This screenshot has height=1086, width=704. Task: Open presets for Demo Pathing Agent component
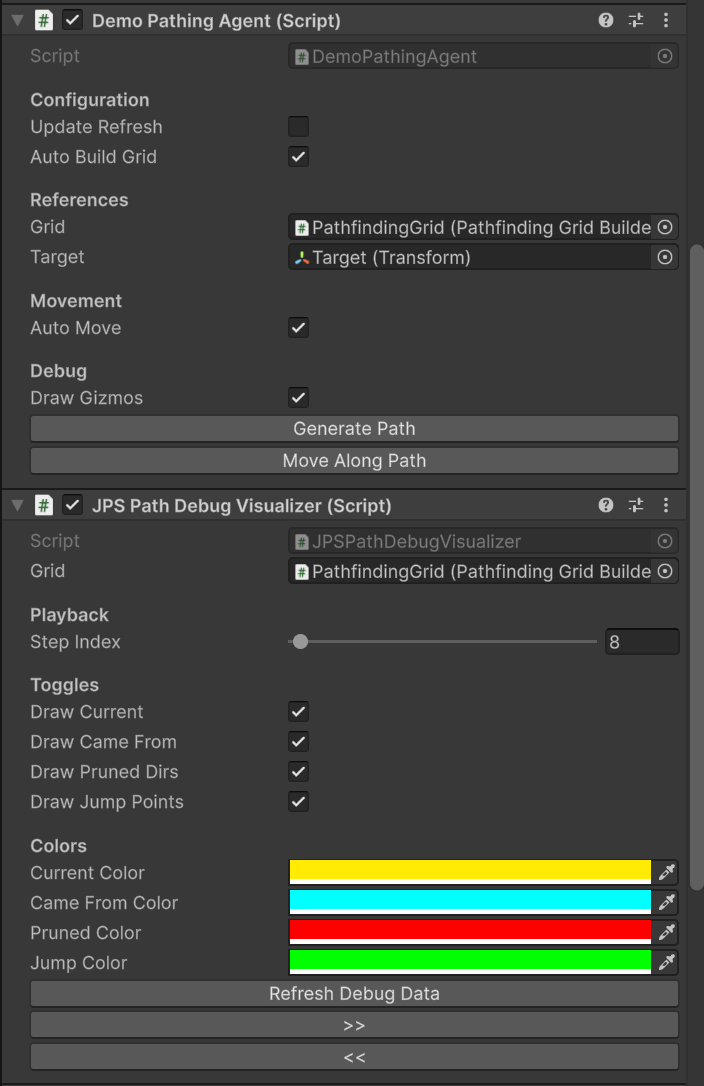click(636, 20)
